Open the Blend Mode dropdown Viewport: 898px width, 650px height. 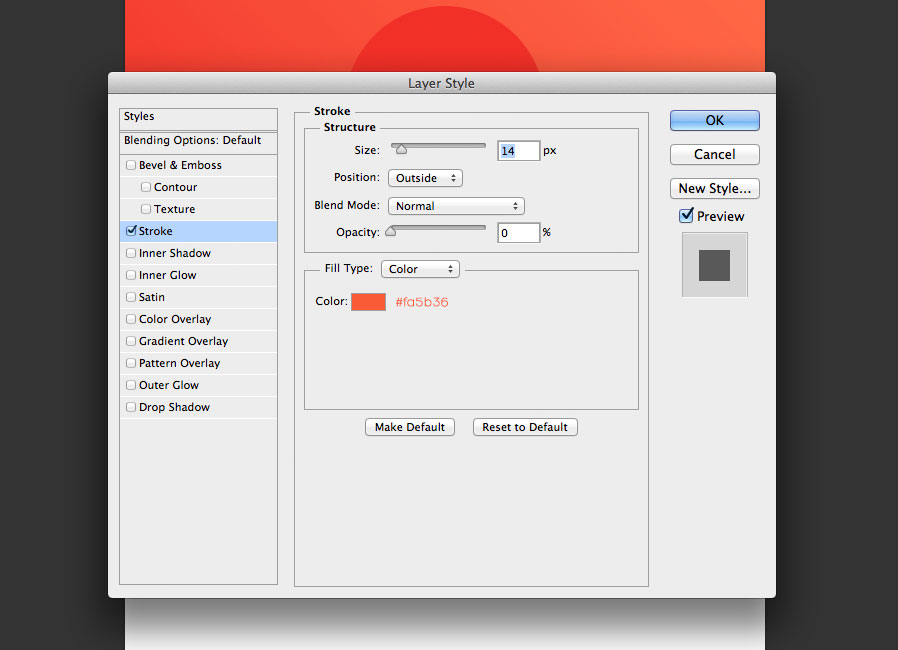(x=456, y=205)
